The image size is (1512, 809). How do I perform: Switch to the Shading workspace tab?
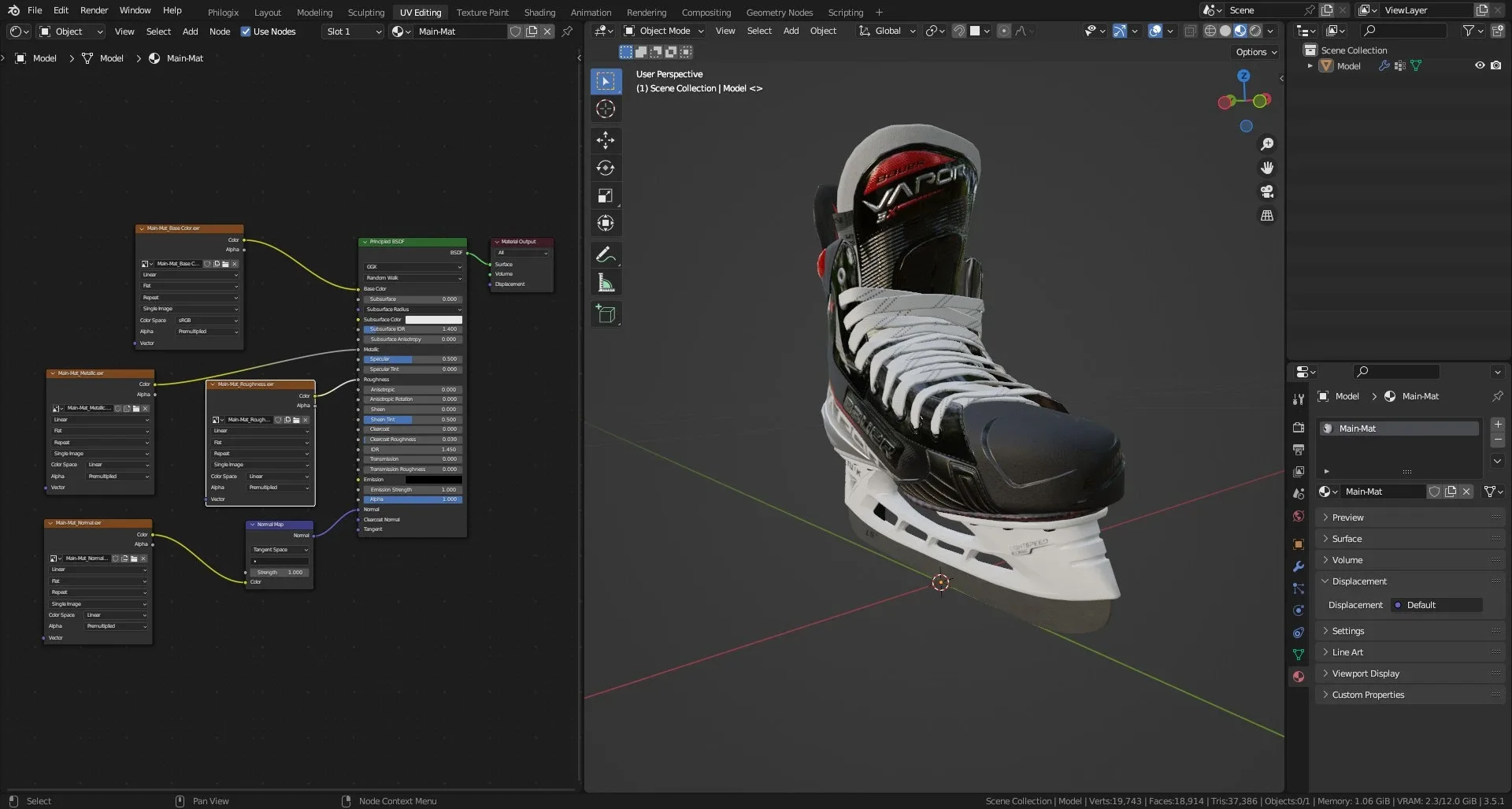[539, 12]
